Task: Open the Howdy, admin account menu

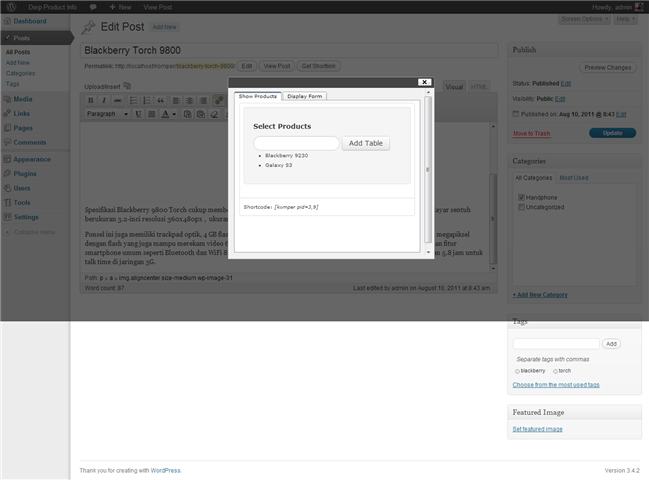Action: 617,7
